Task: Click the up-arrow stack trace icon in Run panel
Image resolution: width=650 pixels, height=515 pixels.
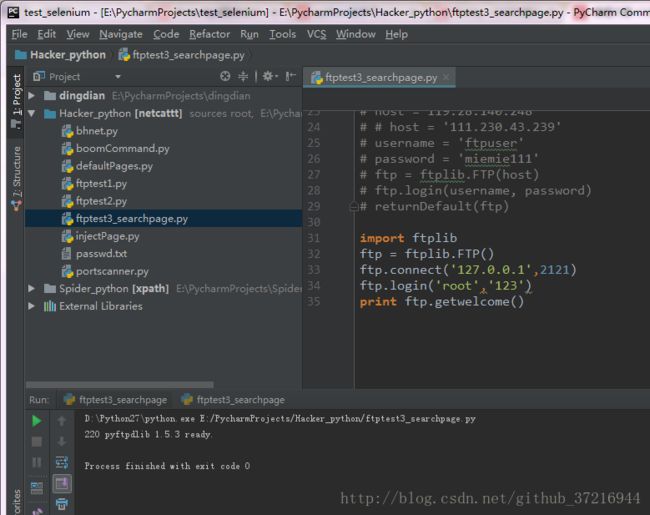Action: click(x=61, y=421)
